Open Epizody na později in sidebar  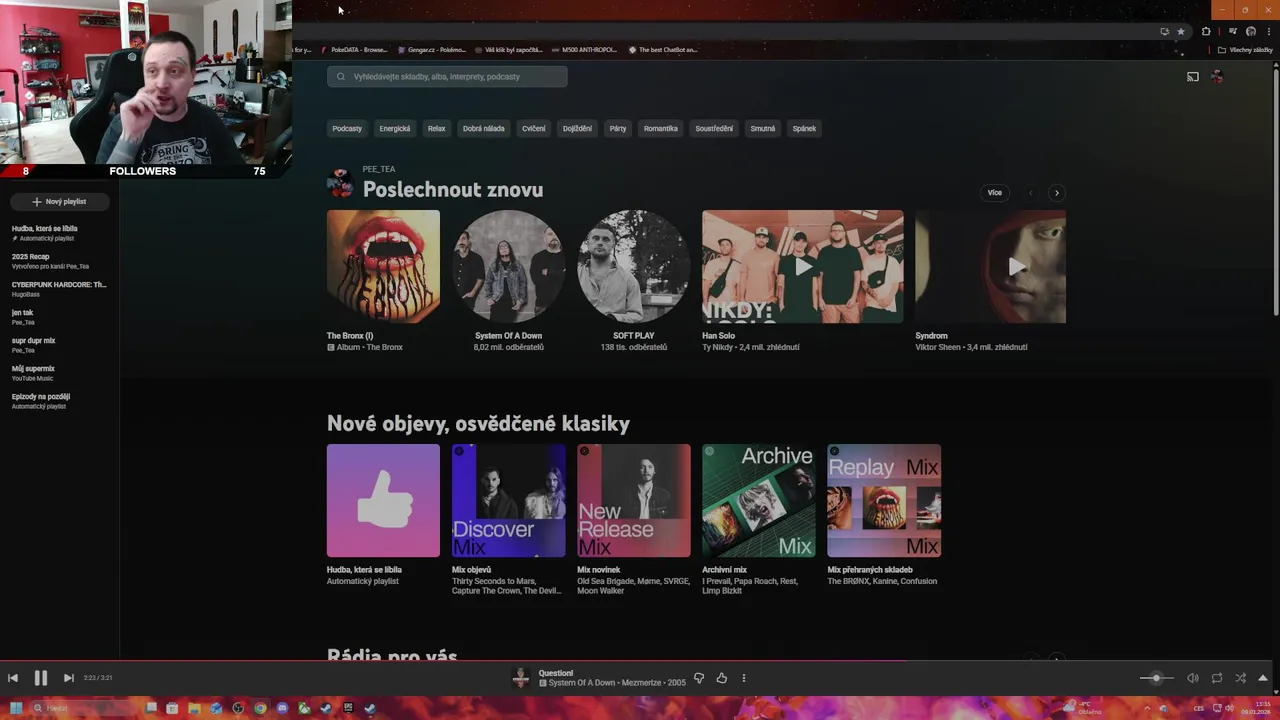[x=59, y=401]
